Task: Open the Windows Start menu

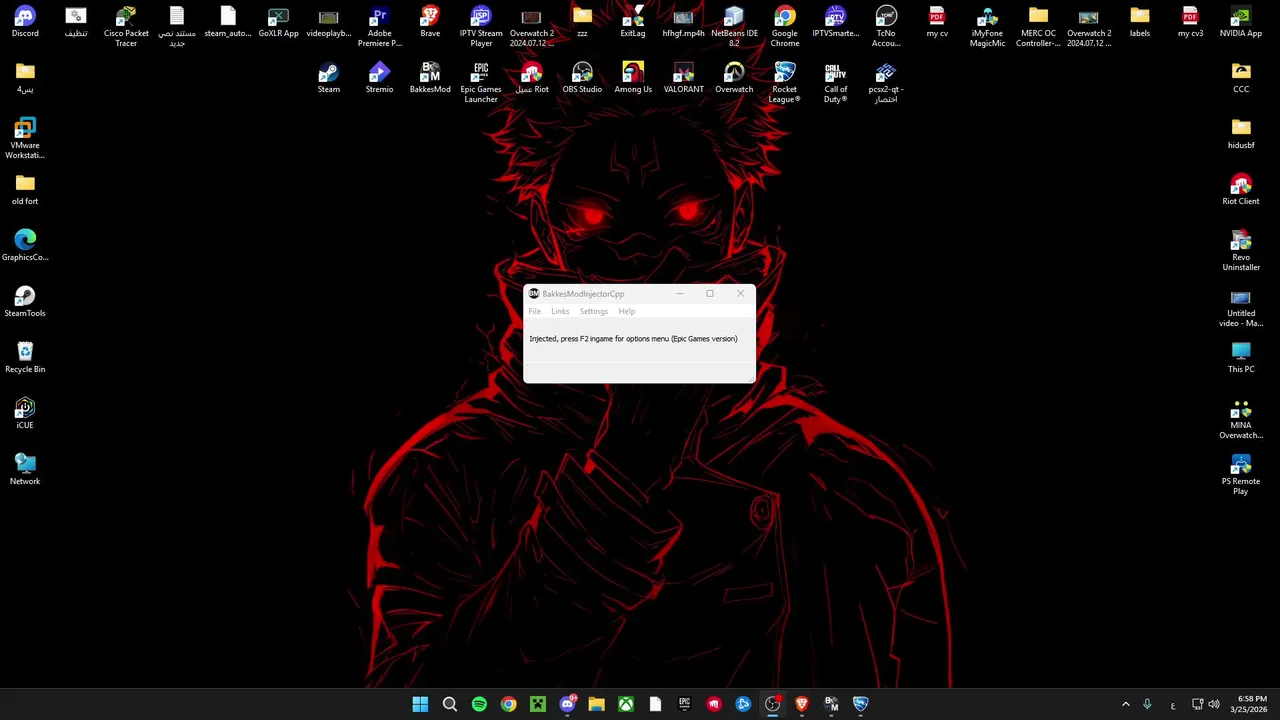Action: [x=420, y=704]
